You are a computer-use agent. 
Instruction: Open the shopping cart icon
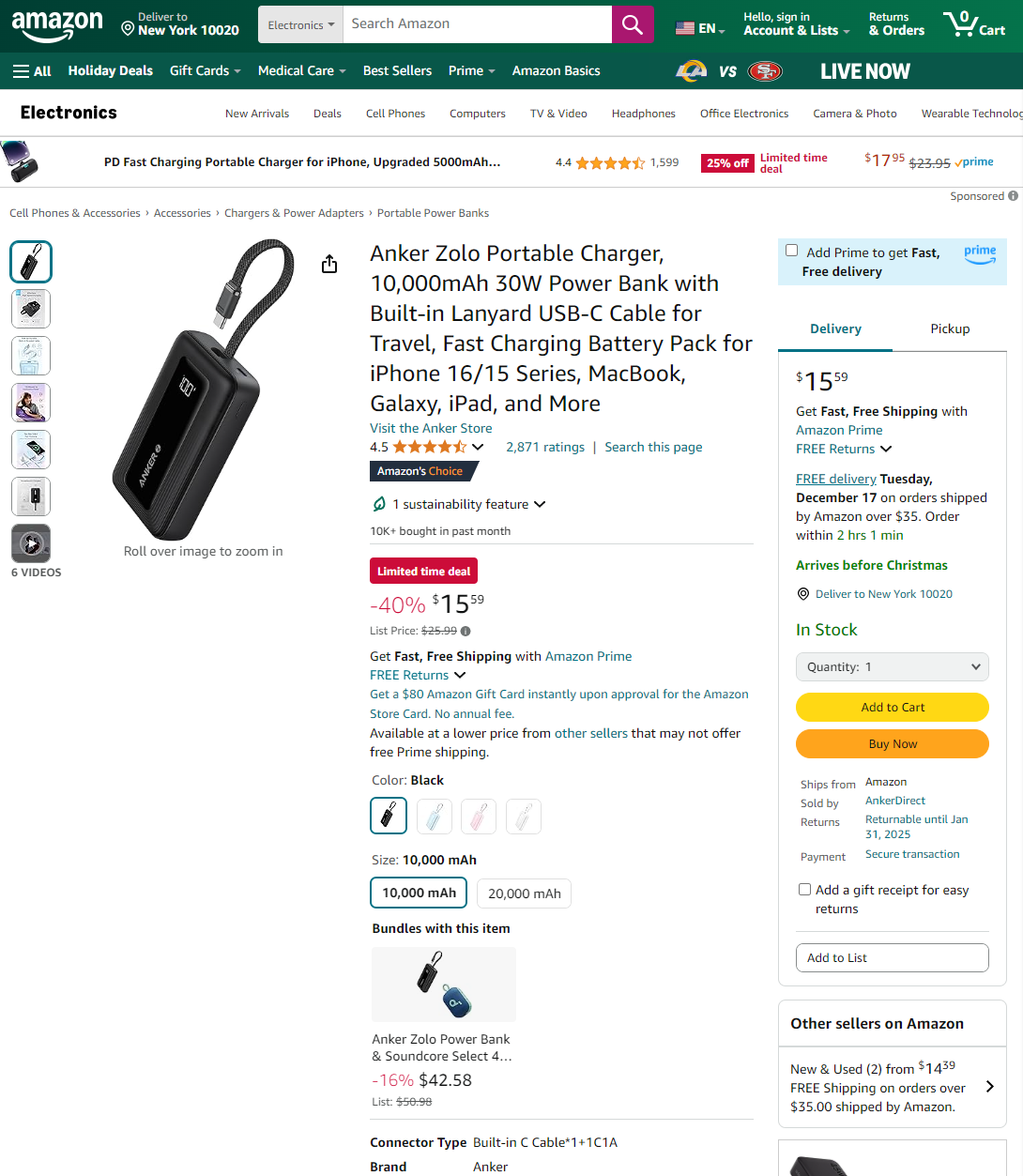click(x=974, y=23)
